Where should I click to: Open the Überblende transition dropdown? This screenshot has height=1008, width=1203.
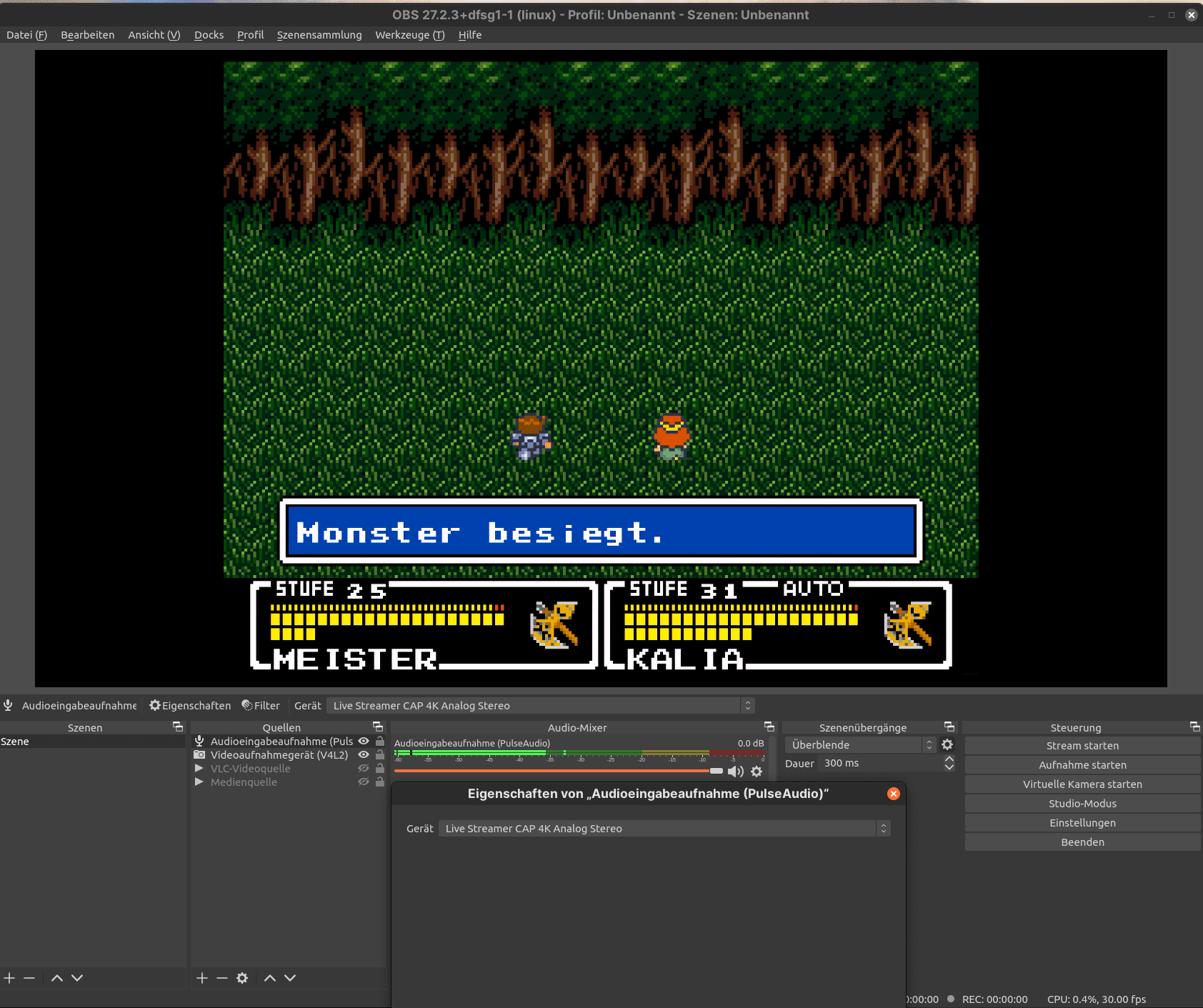pyautogui.click(x=860, y=744)
